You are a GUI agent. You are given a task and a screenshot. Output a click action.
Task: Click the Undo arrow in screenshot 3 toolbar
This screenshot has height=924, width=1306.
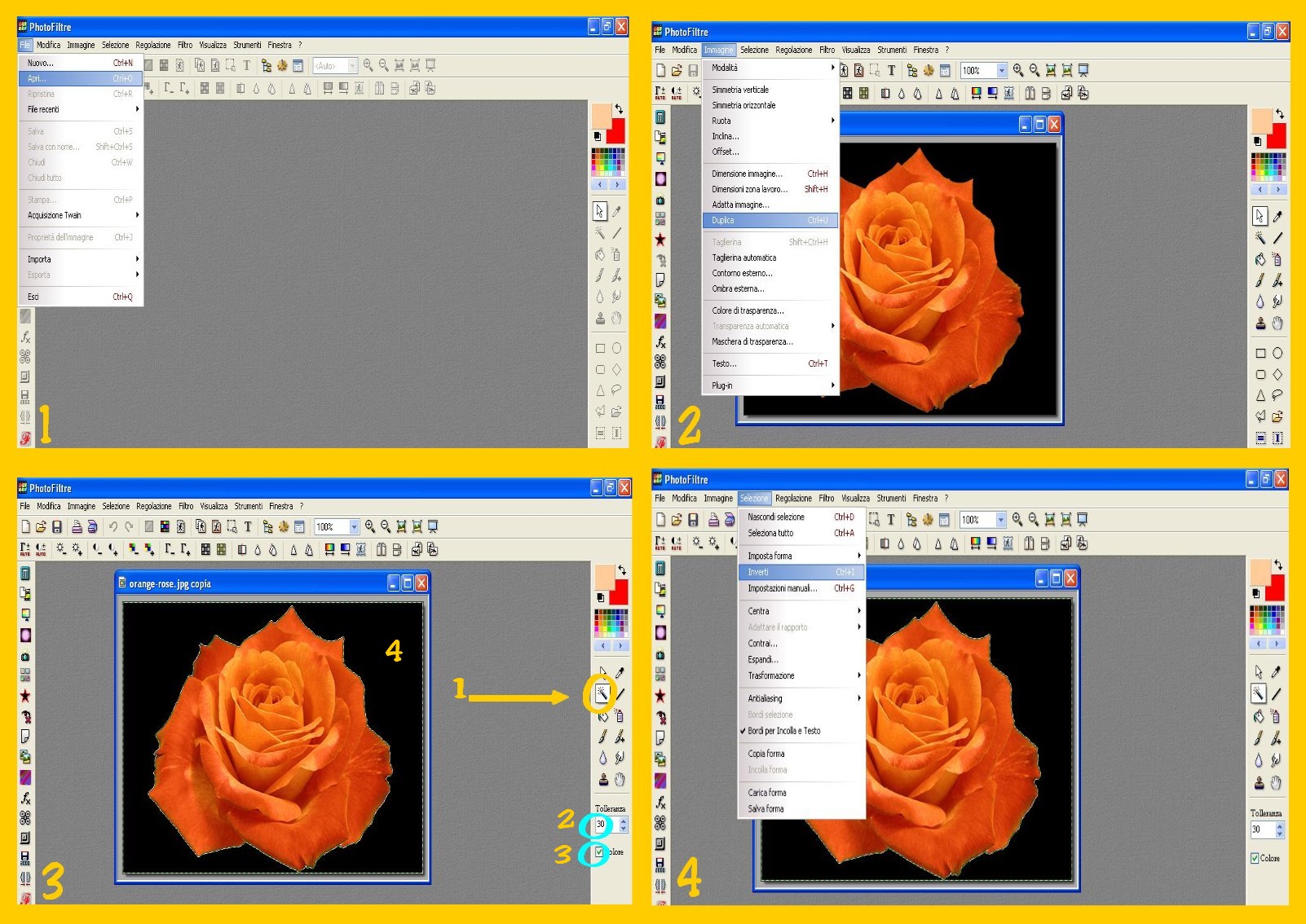(113, 527)
